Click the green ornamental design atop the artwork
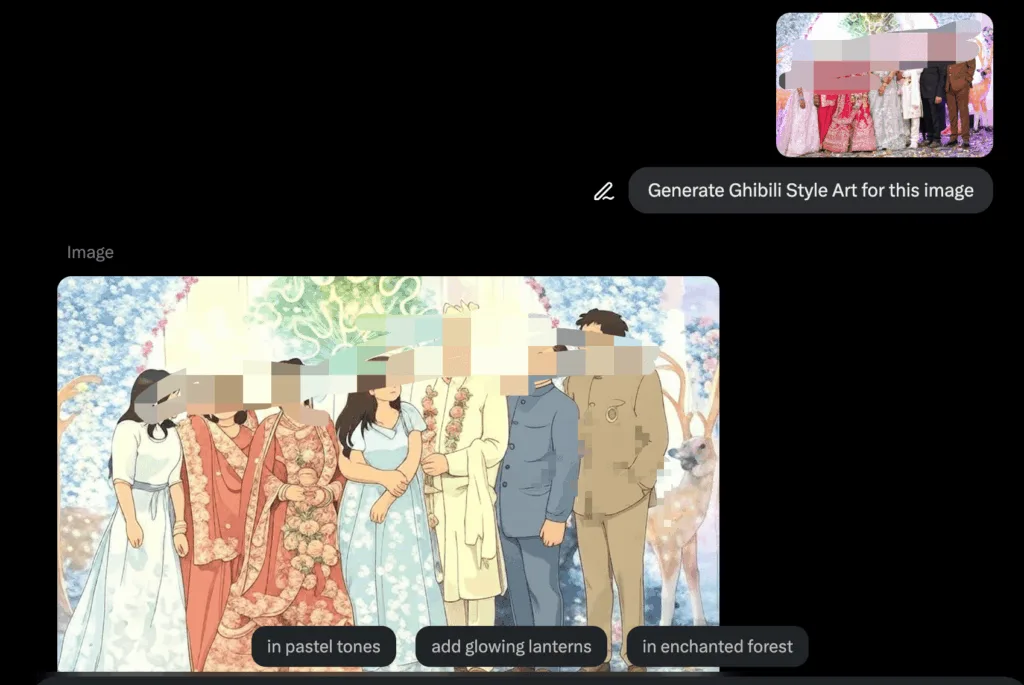This screenshot has height=685, width=1024. (340, 305)
